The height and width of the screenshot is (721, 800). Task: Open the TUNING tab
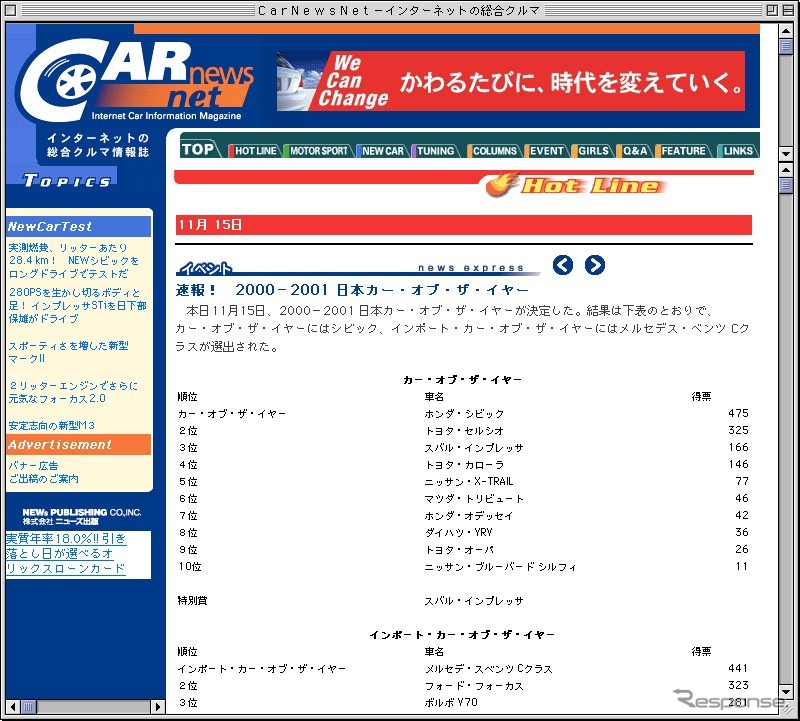pos(435,151)
